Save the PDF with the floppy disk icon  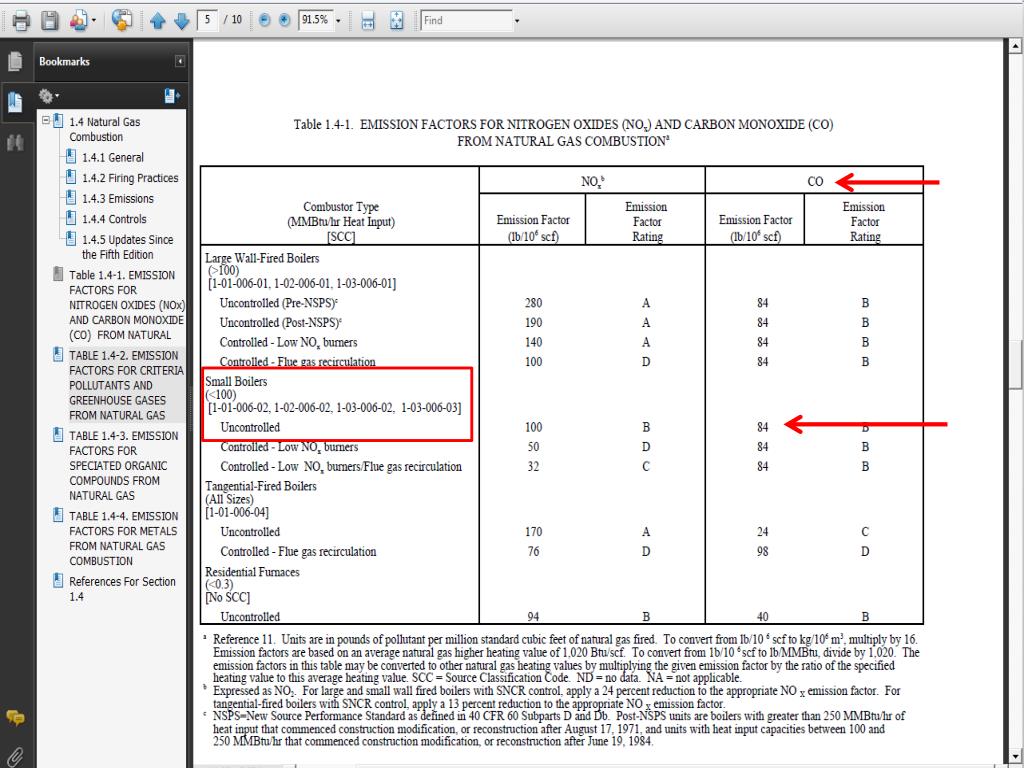(50, 20)
